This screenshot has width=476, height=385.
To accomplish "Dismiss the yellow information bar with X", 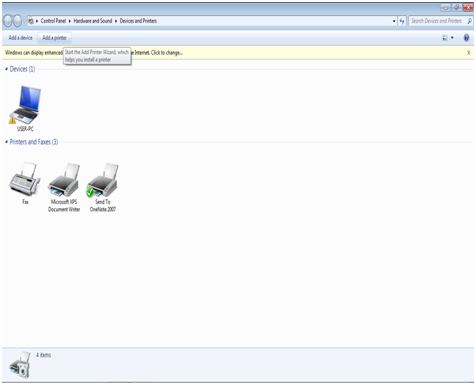I will [x=468, y=53].
